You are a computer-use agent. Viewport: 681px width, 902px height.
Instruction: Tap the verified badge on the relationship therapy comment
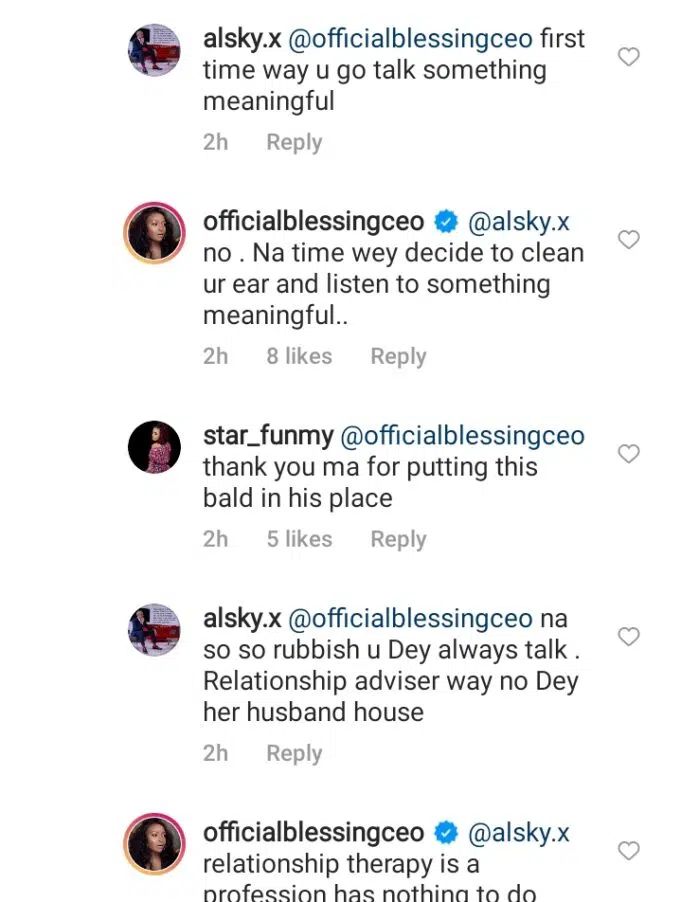click(x=445, y=833)
